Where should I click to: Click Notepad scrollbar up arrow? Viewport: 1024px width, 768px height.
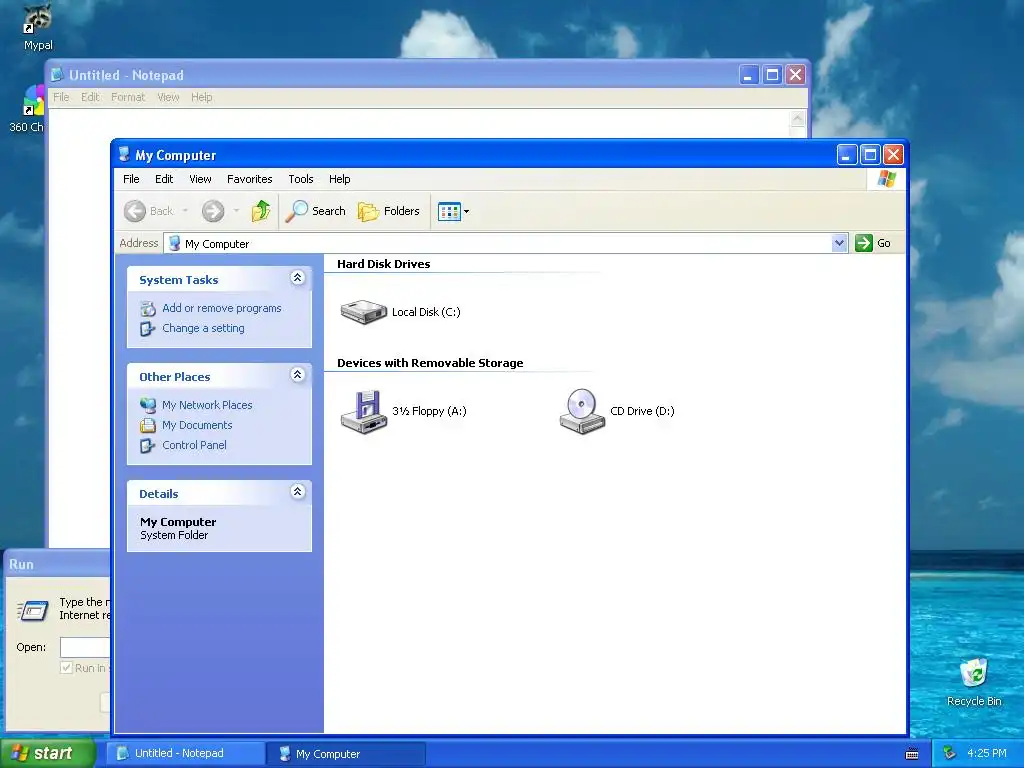797,118
